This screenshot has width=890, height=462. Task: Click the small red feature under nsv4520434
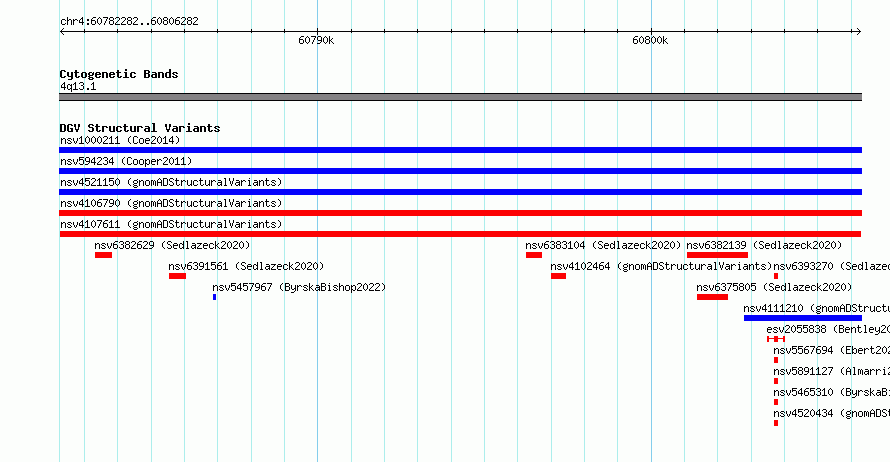pos(776,423)
